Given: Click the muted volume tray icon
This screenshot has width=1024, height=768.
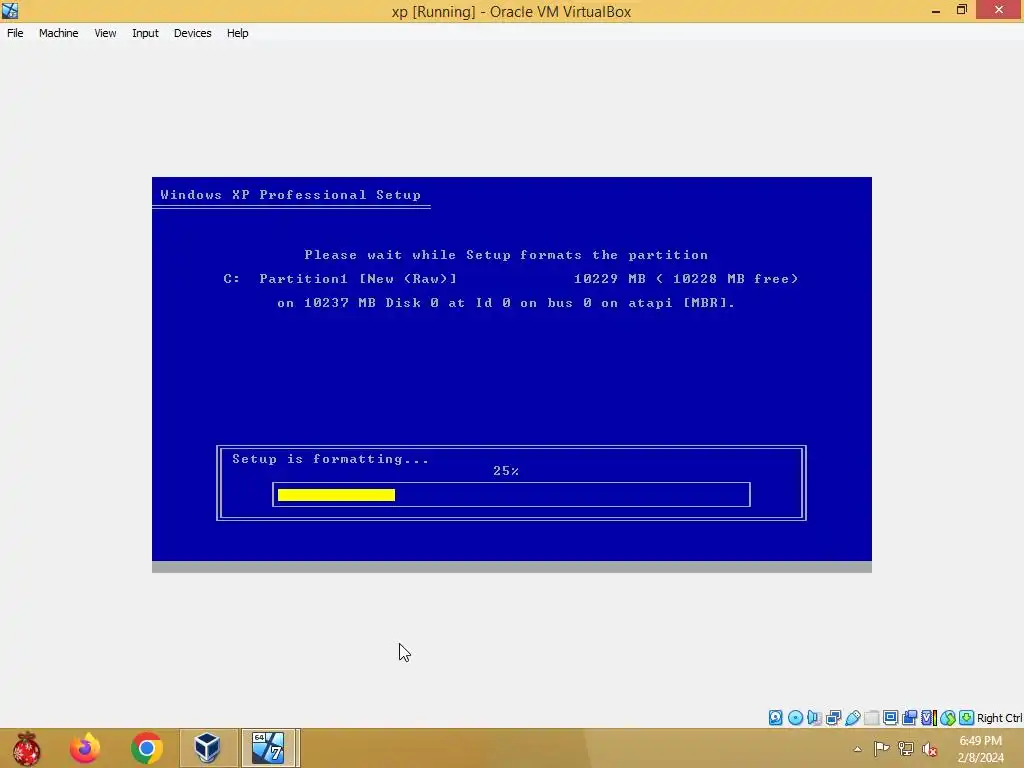Looking at the screenshot, I should coord(929,749).
